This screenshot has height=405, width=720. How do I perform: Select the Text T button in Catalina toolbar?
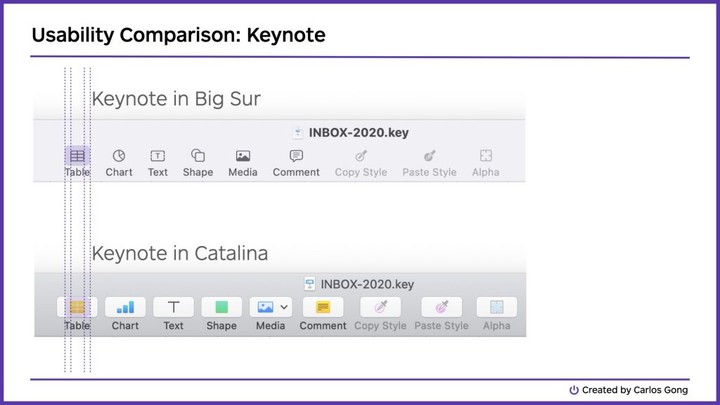point(174,307)
